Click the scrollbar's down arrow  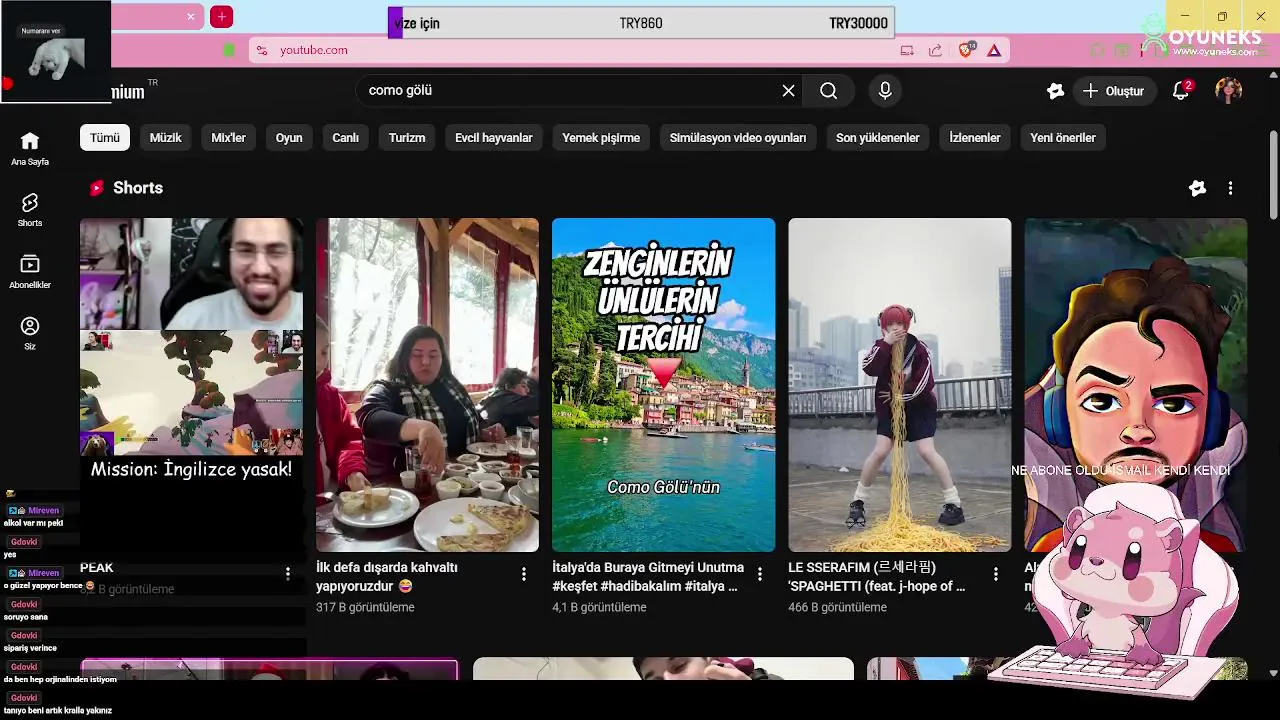[1273, 673]
